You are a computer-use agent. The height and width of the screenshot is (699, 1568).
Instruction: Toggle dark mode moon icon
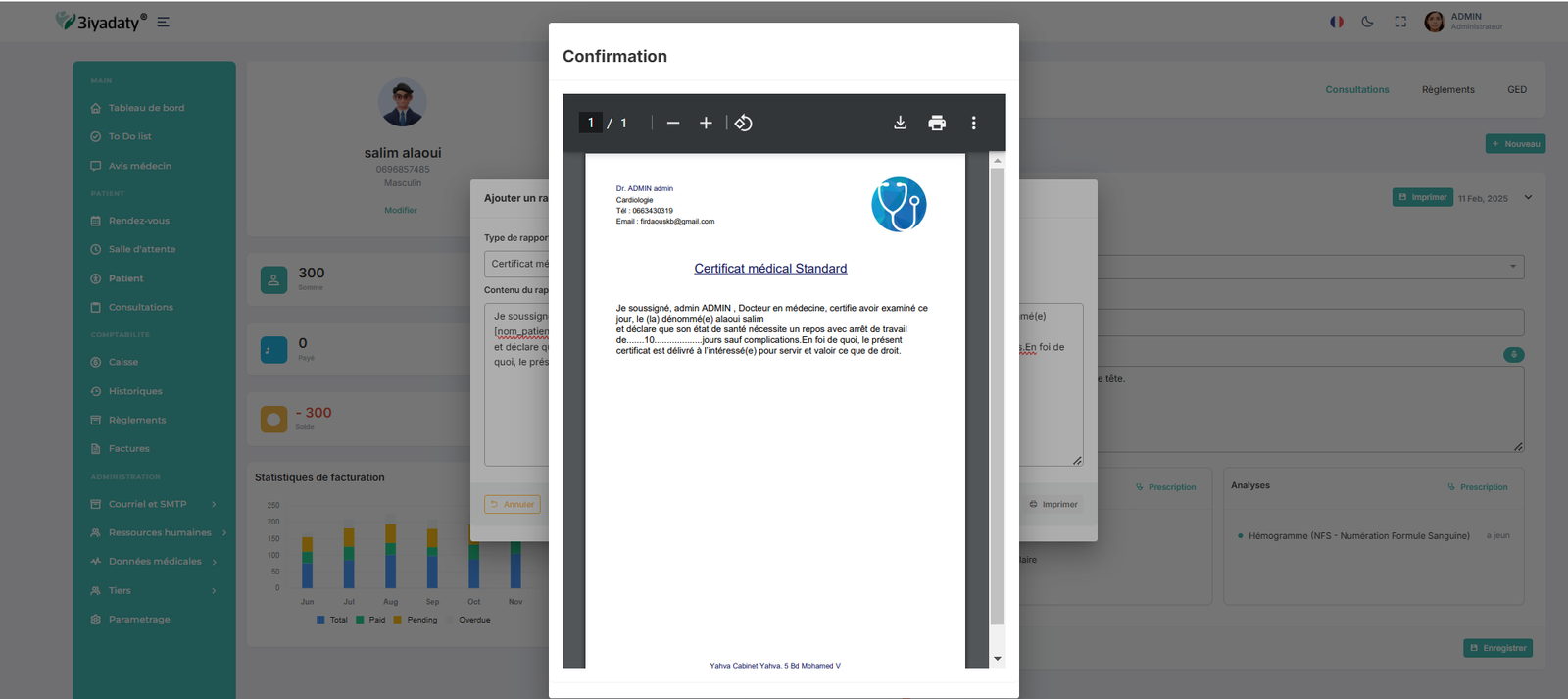coord(1367,22)
